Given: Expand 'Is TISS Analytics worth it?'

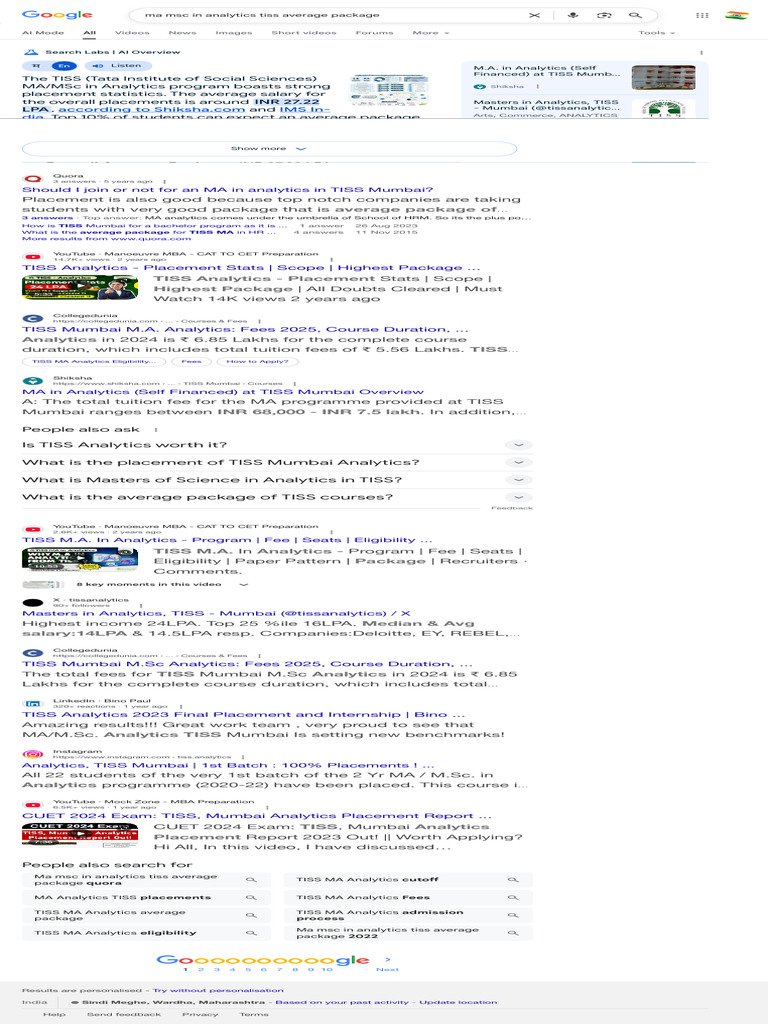Looking at the screenshot, I should tap(277, 445).
